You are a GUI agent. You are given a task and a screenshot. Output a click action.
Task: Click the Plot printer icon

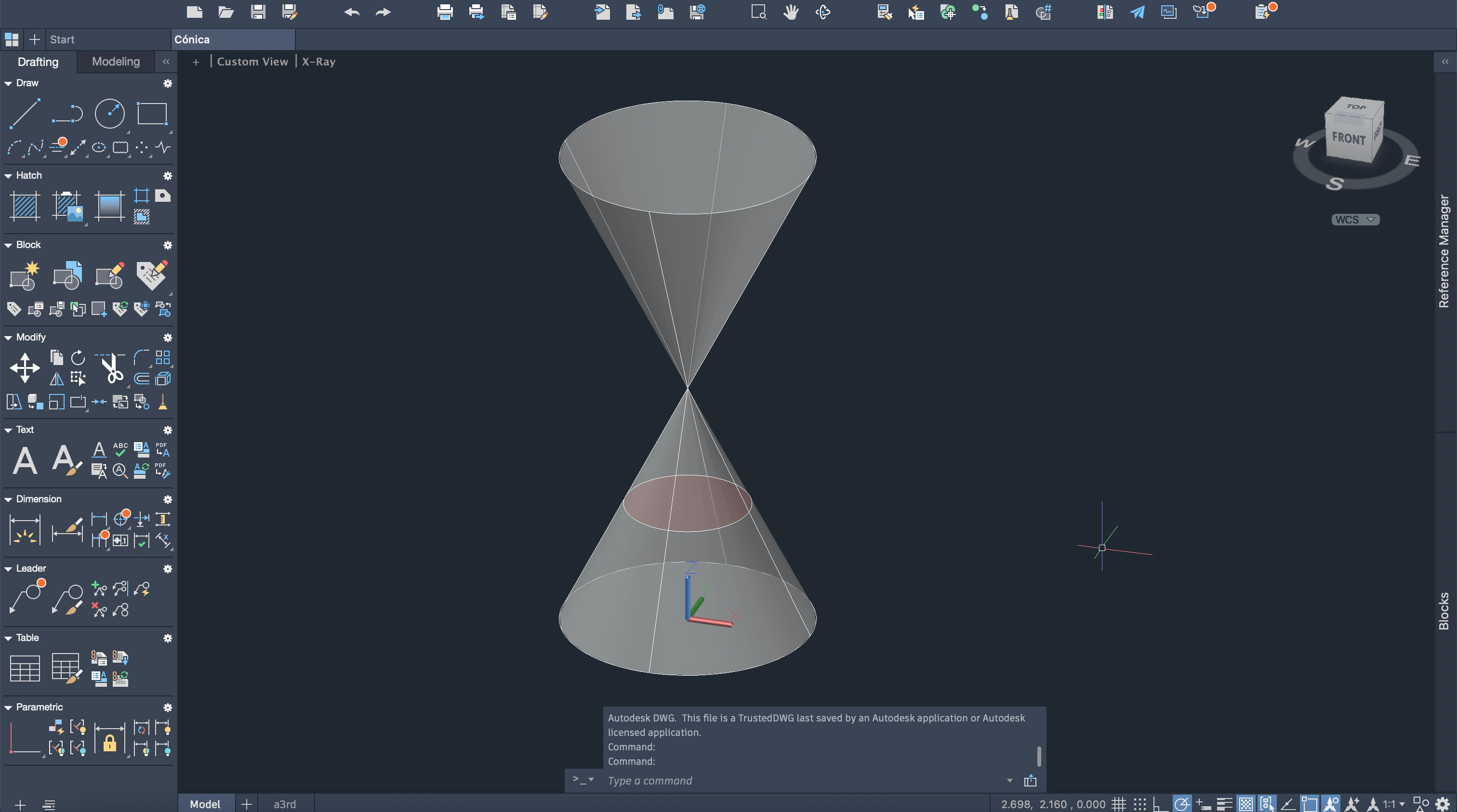(x=445, y=12)
